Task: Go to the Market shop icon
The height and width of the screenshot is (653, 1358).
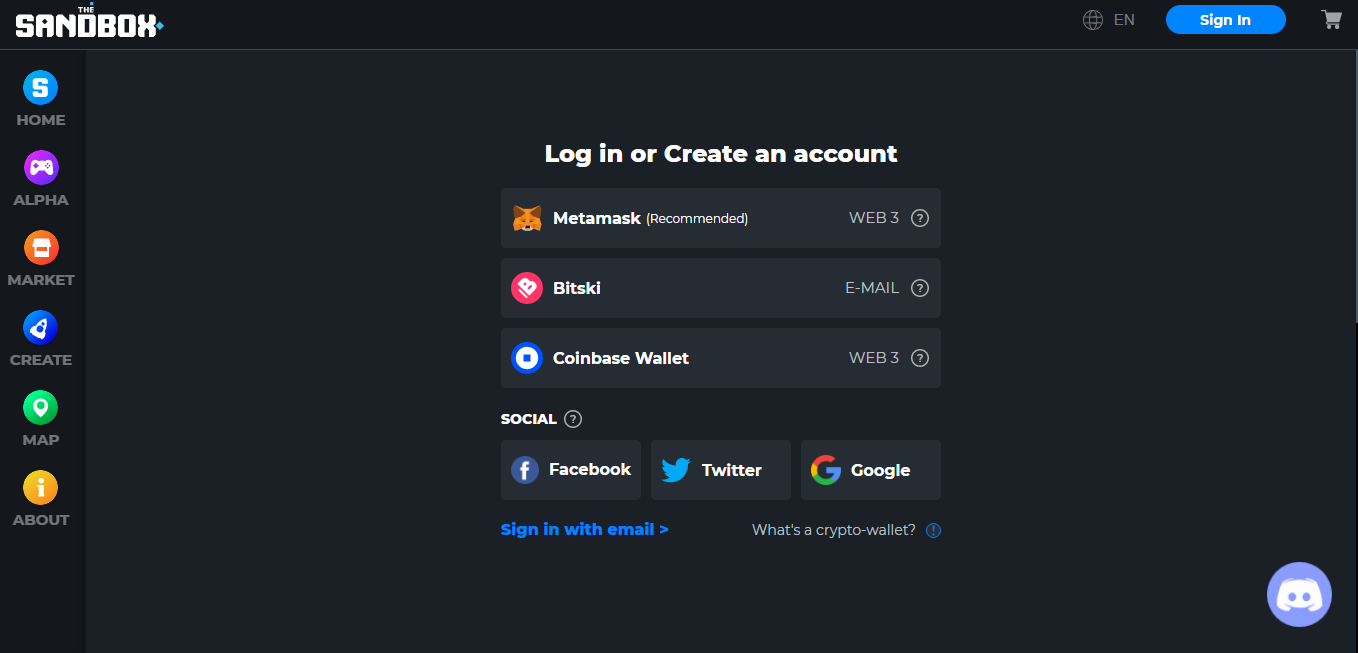Action: (x=41, y=248)
